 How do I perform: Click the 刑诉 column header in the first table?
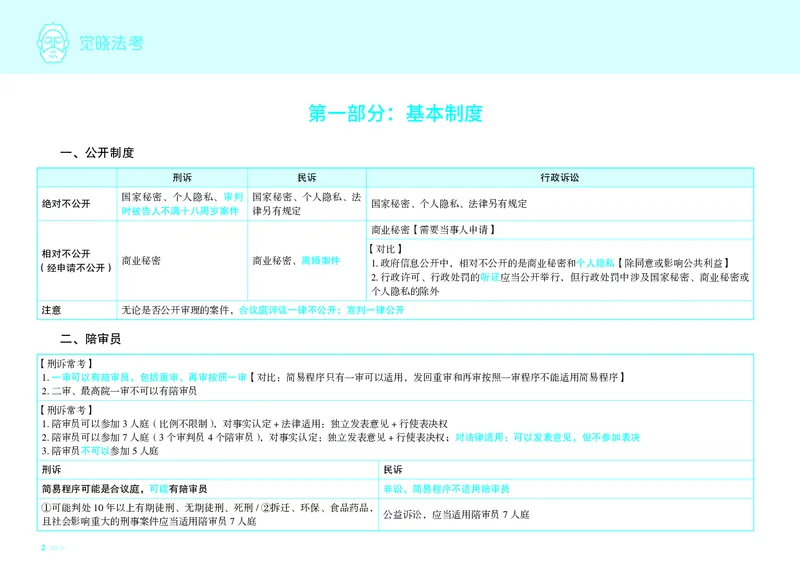coord(182,178)
